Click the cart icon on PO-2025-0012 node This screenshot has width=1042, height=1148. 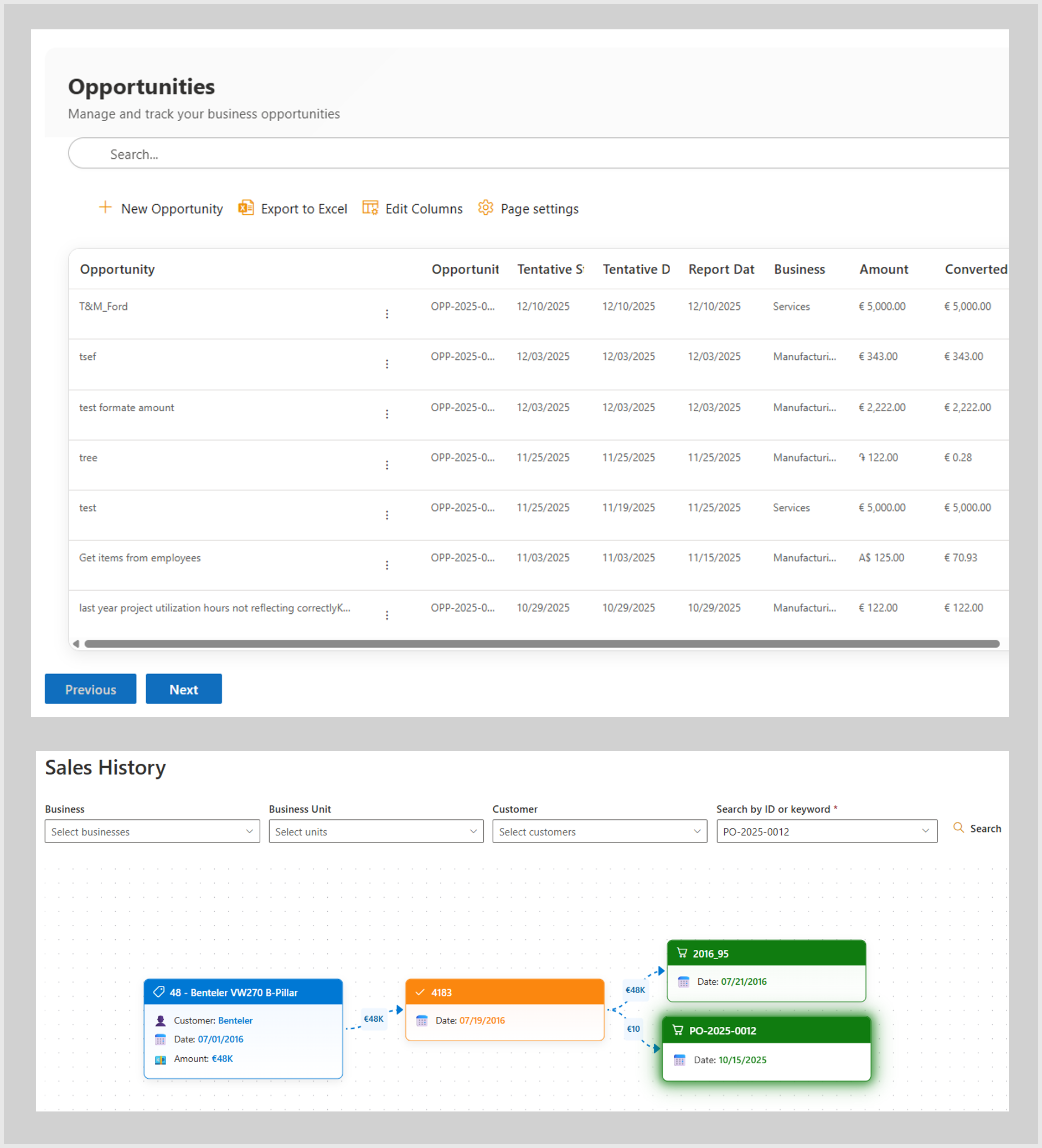pos(677,1030)
